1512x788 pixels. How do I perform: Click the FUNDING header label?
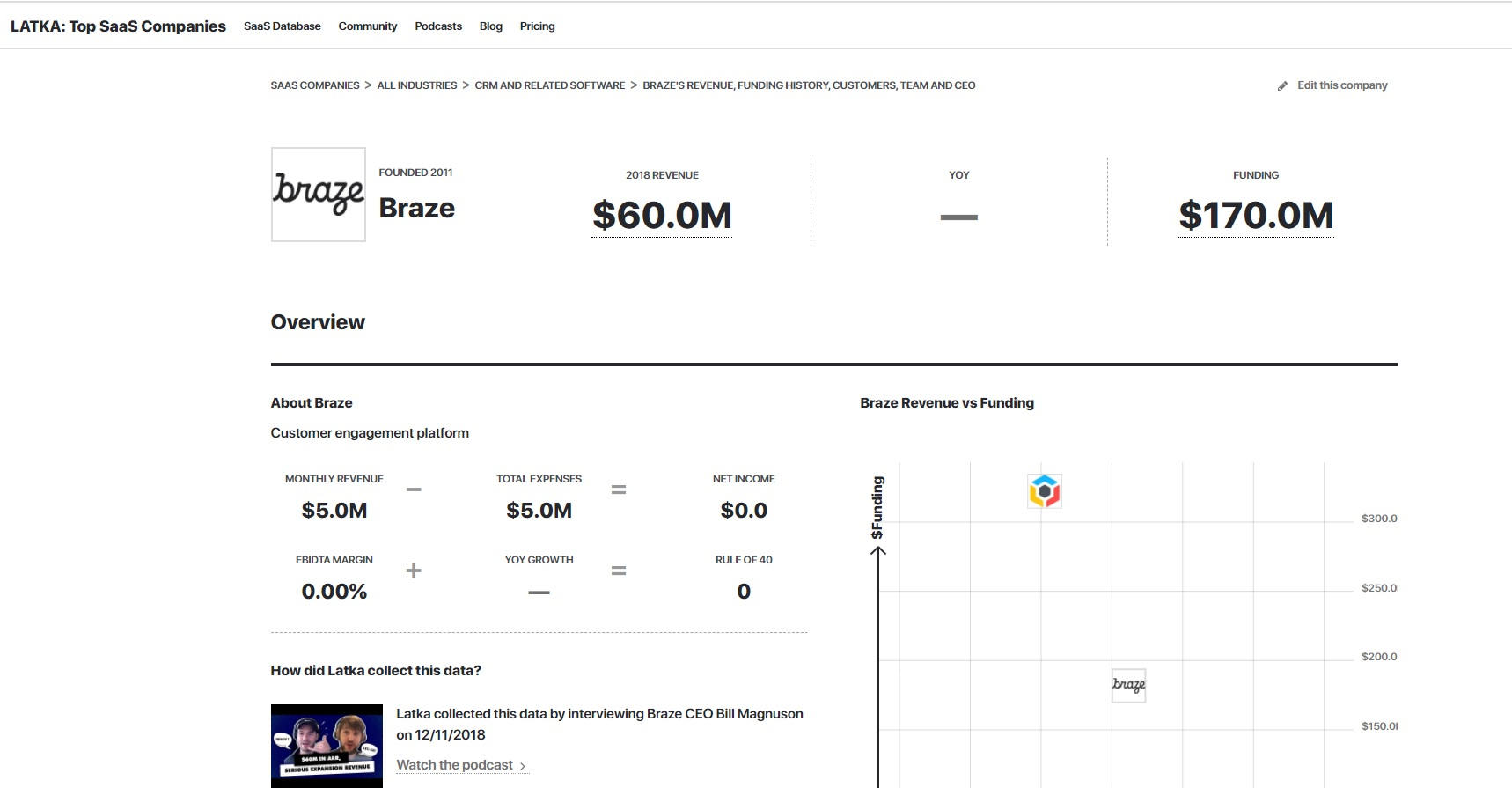[1256, 175]
